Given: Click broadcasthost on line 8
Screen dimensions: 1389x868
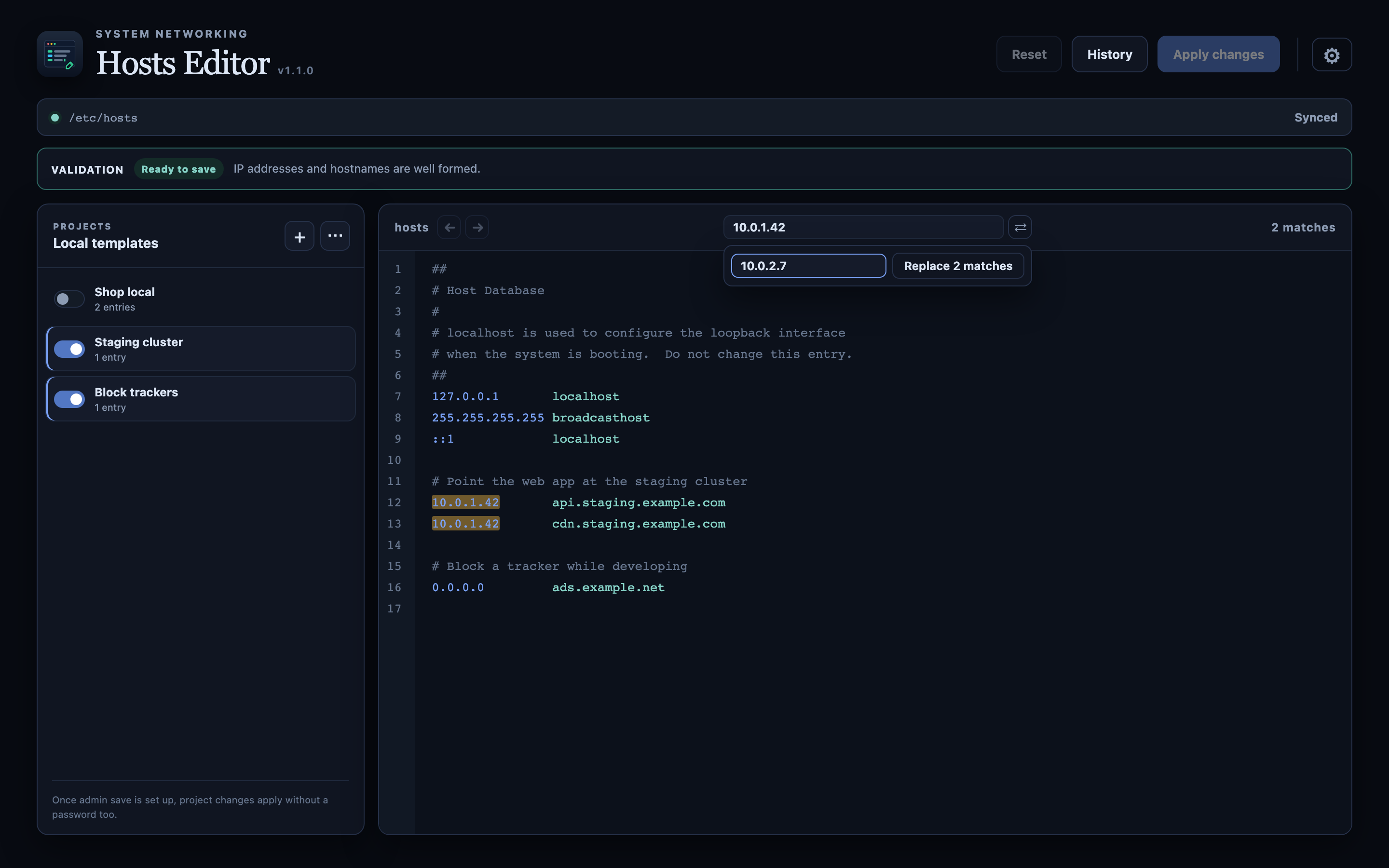Looking at the screenshot, I should tap(601, 417).
